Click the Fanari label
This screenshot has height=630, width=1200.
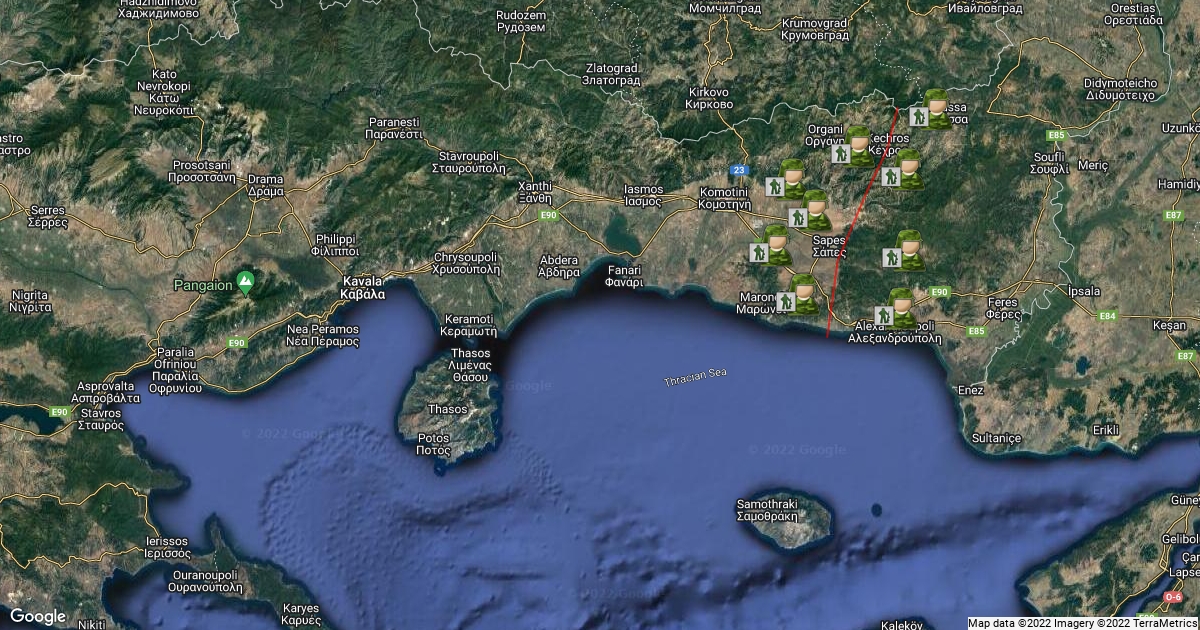[622, 276]
